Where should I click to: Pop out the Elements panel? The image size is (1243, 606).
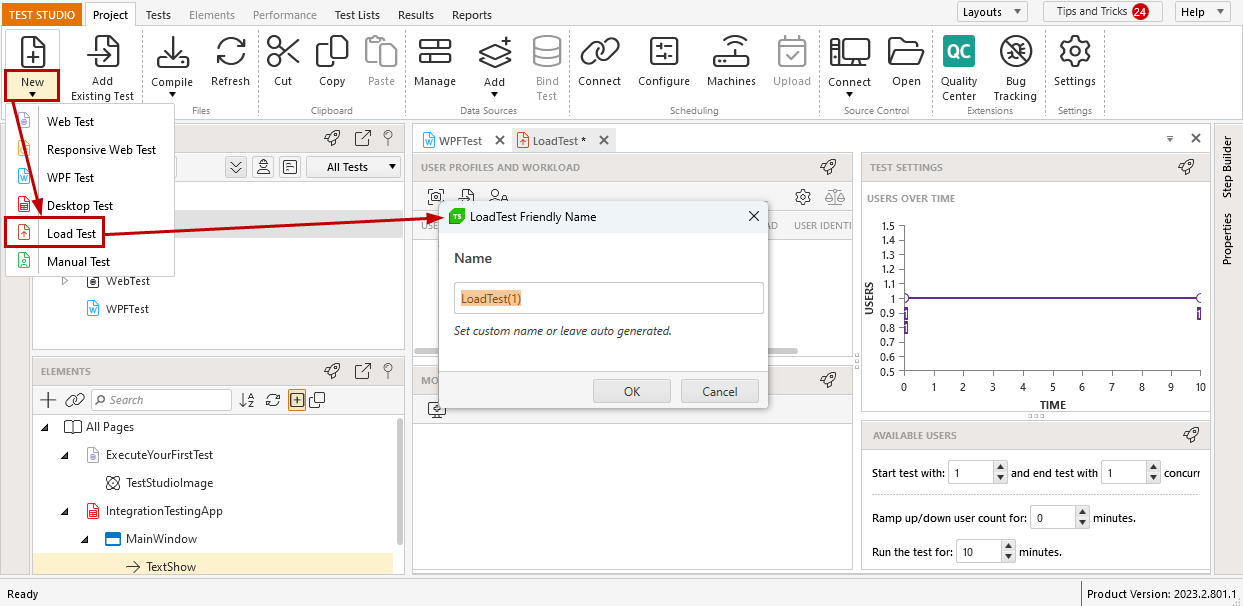click(x=363, y=371)
